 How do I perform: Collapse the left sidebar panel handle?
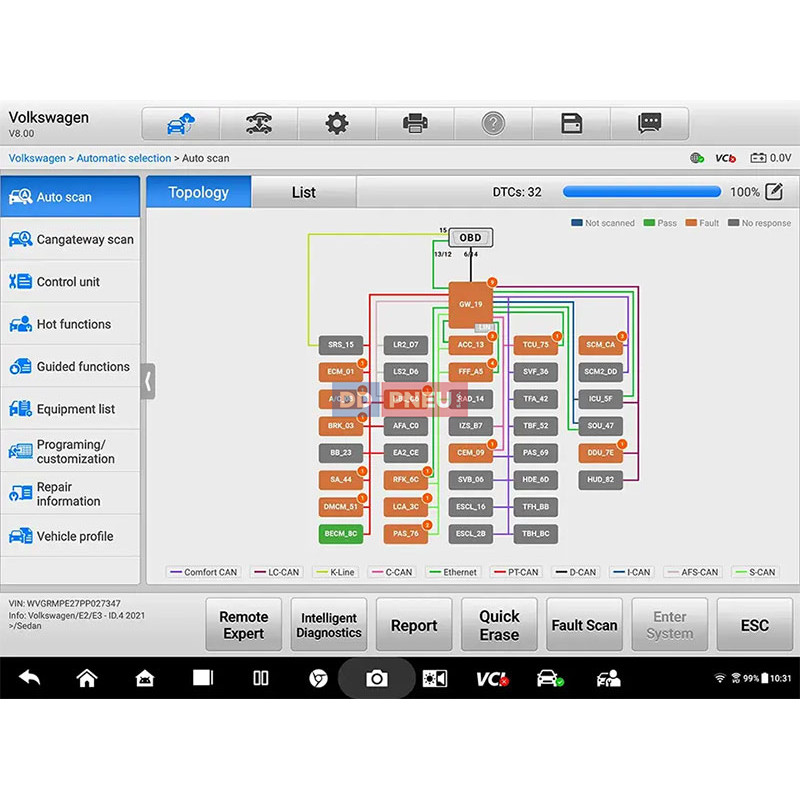click(x=148, y=381)
